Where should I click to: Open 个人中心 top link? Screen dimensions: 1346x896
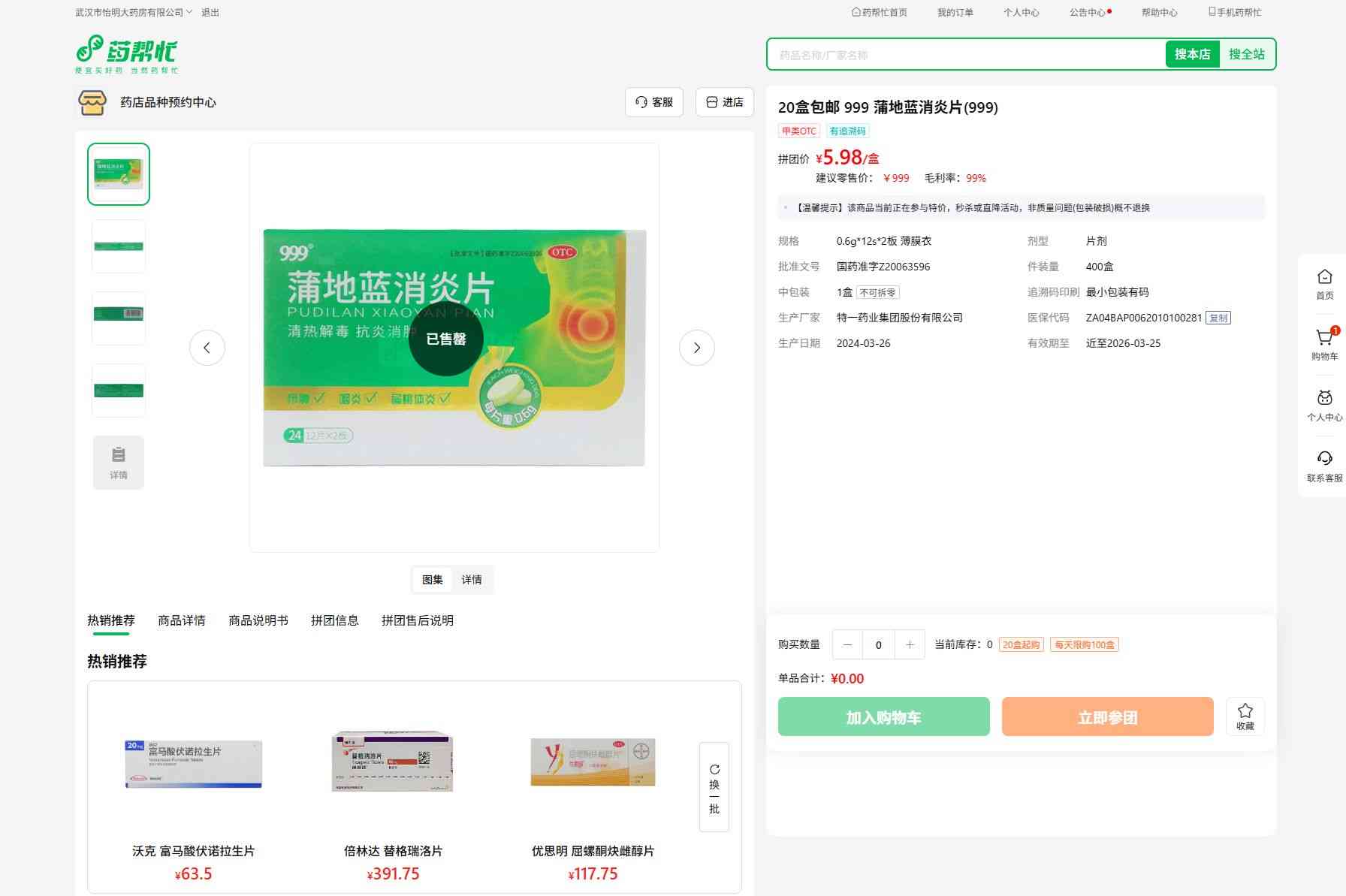click(1022, 12)
